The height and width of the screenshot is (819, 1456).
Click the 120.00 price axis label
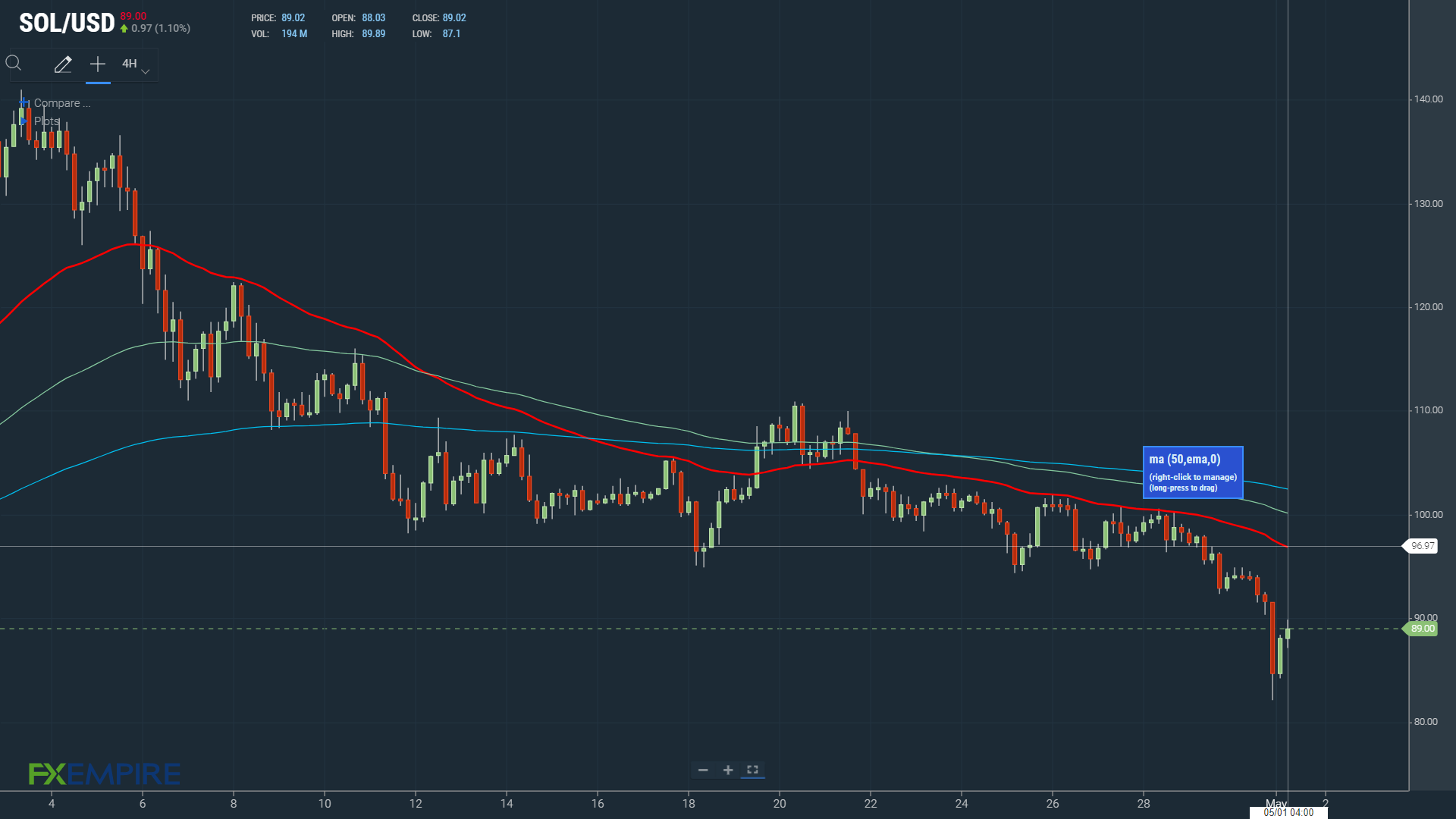point(1429,307)
